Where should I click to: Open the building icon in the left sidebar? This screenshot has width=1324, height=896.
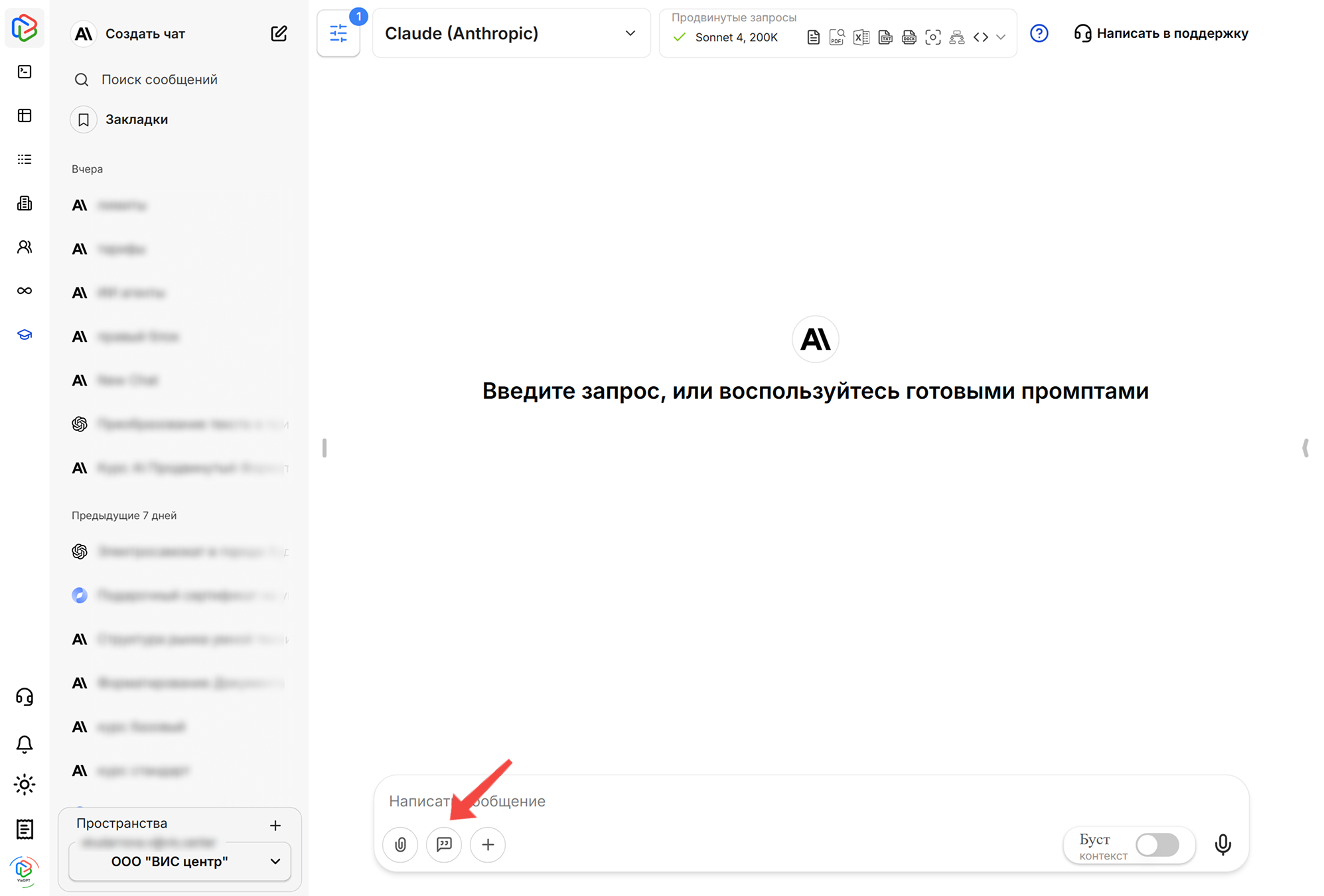(x=25, y=203)
